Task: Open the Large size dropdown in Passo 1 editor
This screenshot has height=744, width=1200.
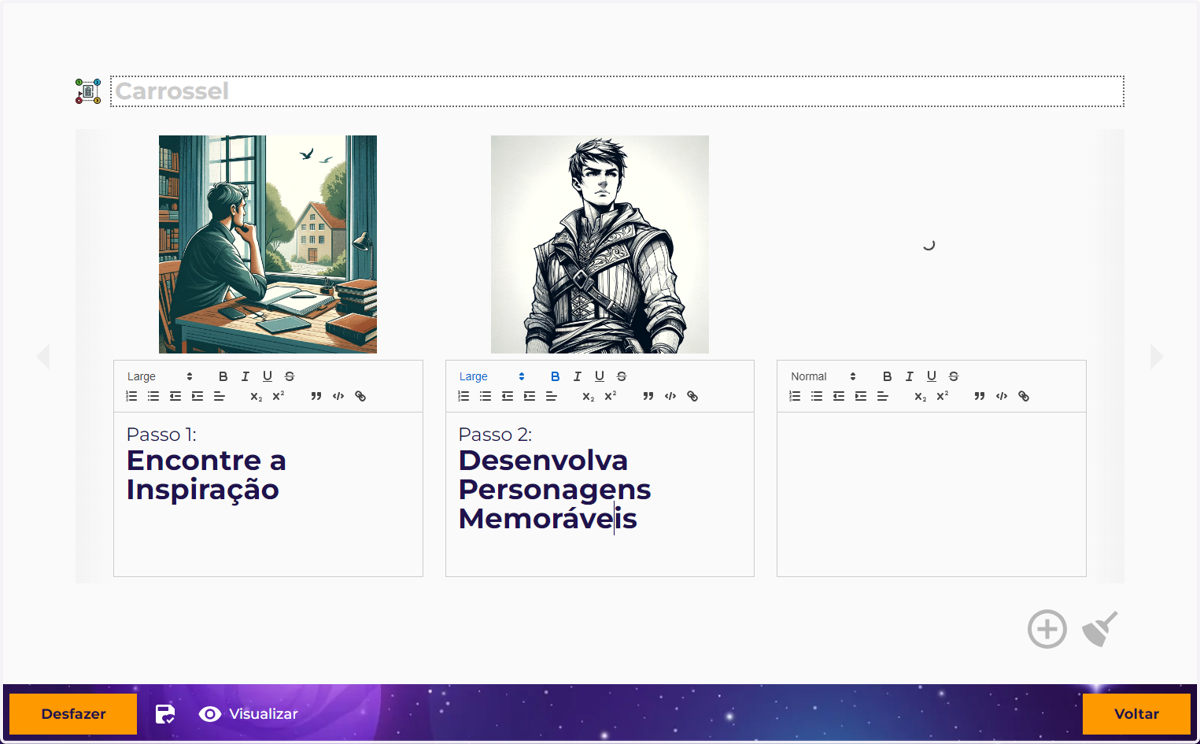Action: pyautogui.click(x=160, y=377)
